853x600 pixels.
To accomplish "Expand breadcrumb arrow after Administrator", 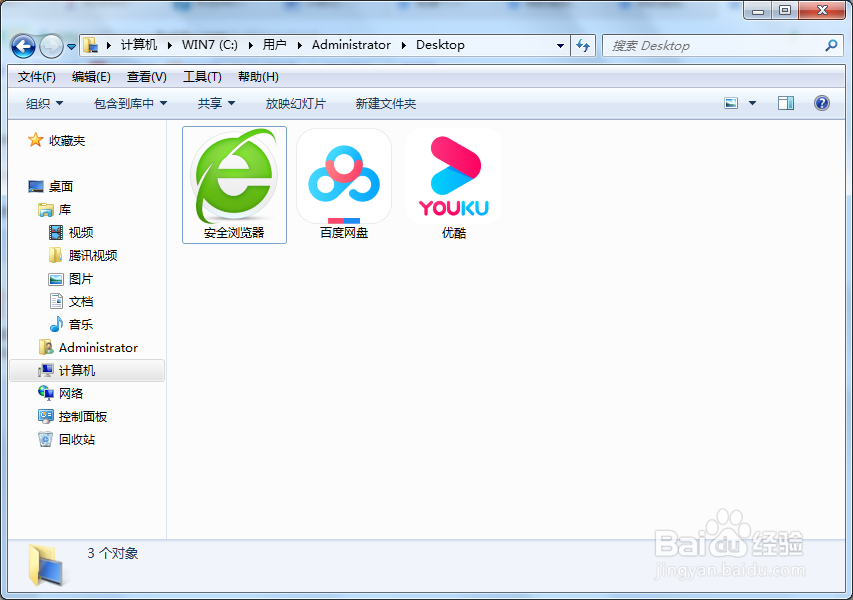I will click(x=404, y=45).
